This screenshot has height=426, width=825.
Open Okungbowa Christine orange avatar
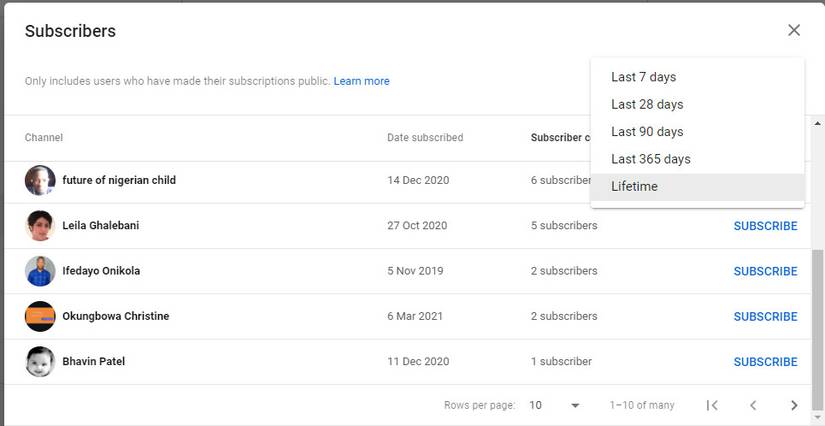click(40, 316)
